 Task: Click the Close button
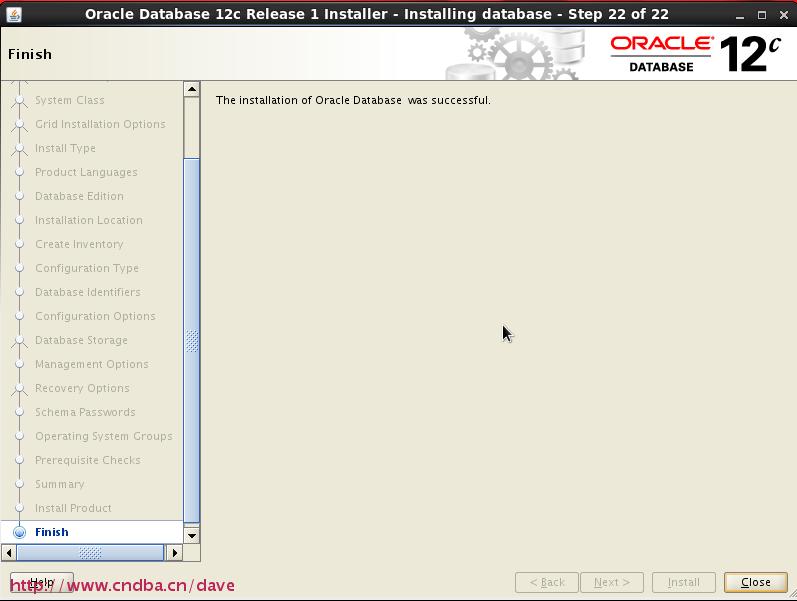tap(755, 582)
